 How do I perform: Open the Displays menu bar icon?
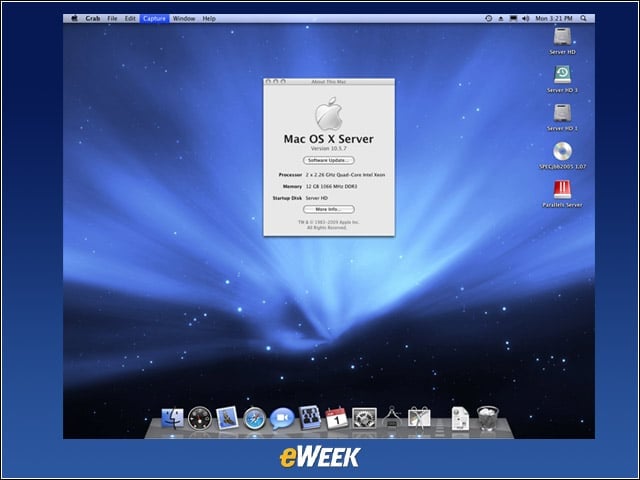pos(513,18)
